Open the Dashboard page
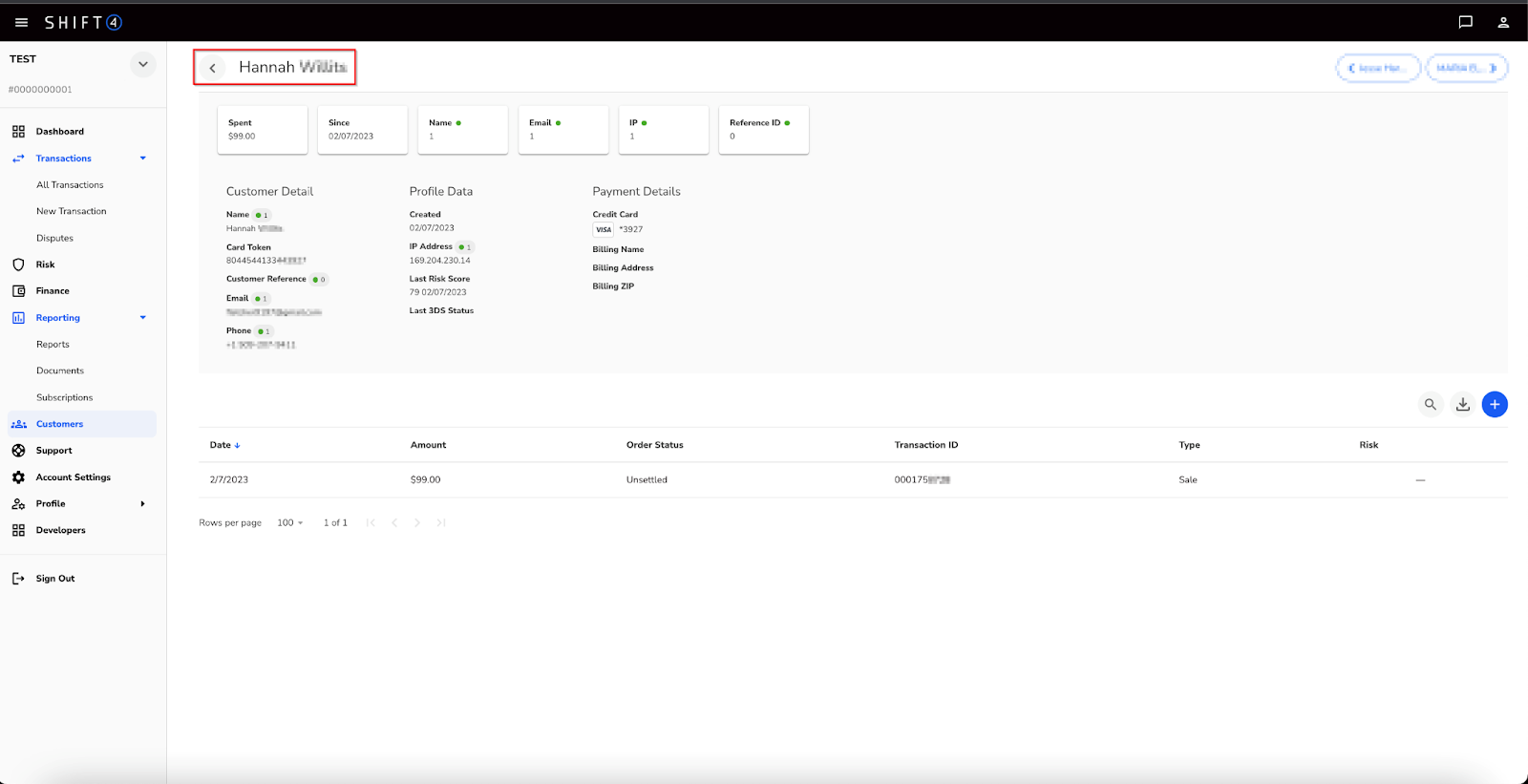This screenshot has height=784, width=1528. point(59,132)
